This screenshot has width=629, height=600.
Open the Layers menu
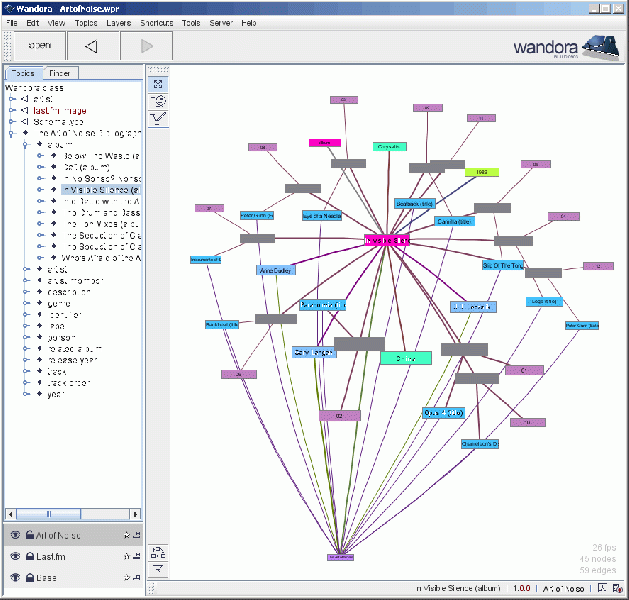(117, 23)
